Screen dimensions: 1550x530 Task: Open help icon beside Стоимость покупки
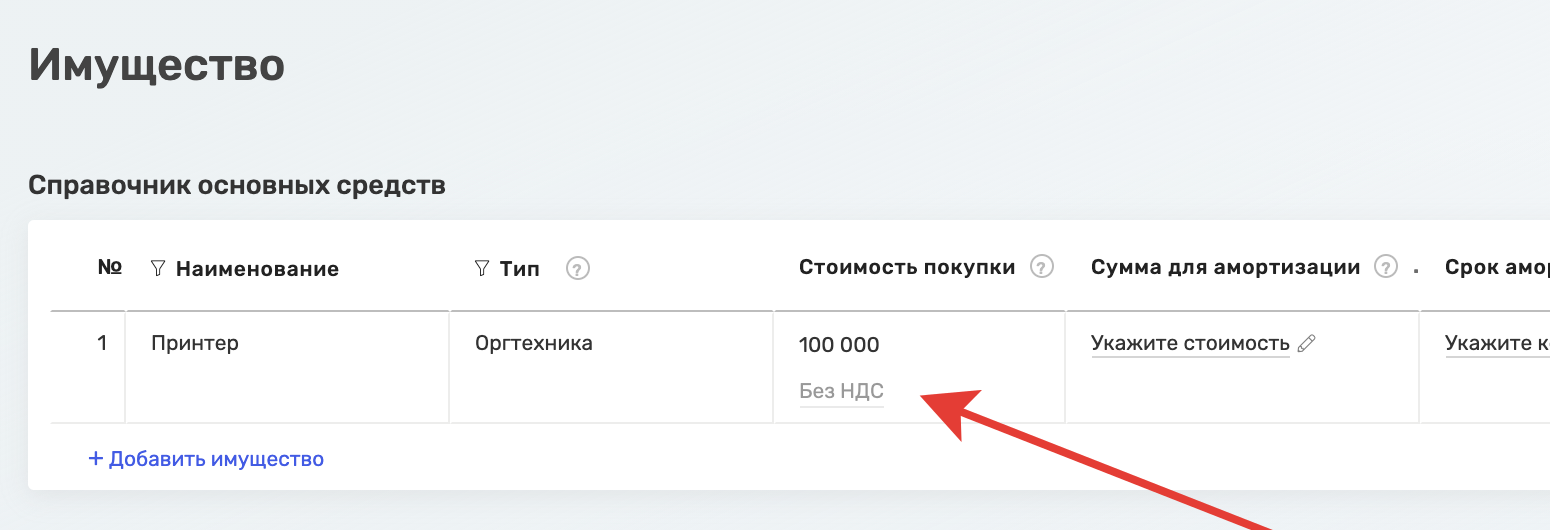pyautogui.click(x=1042, y=267)
